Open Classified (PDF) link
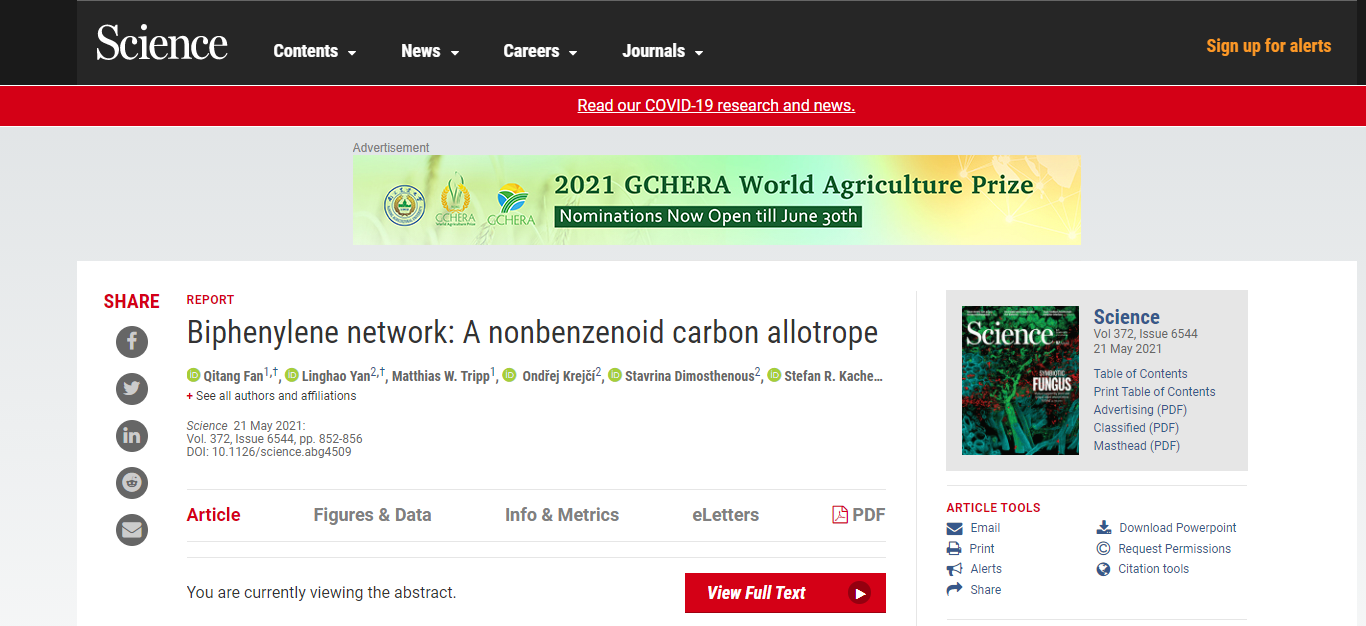The height and width of the screenshot is (626, 1366). click(1134, 428)
